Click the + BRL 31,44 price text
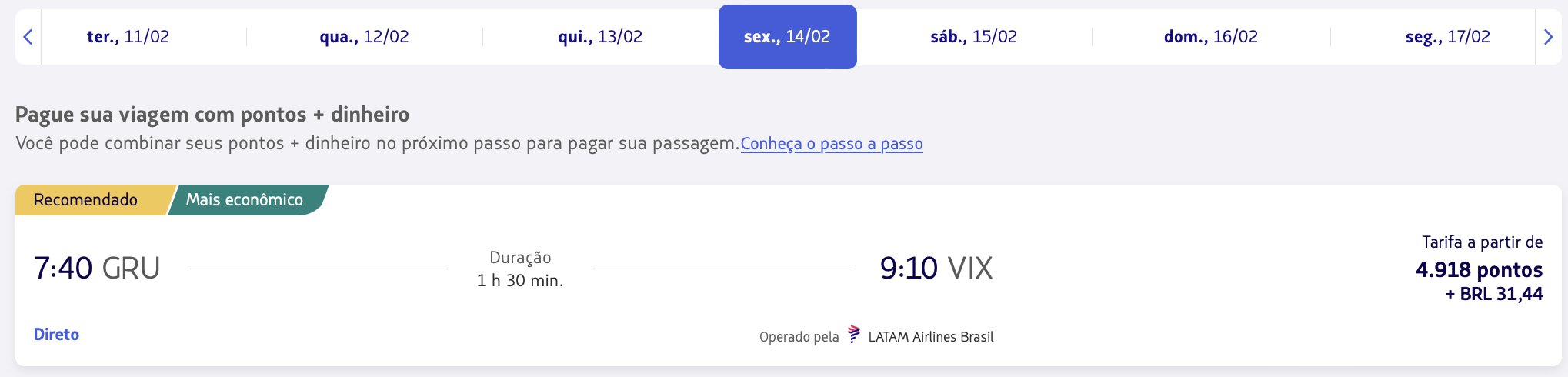1568x377 pixels. click(1493, 294)
